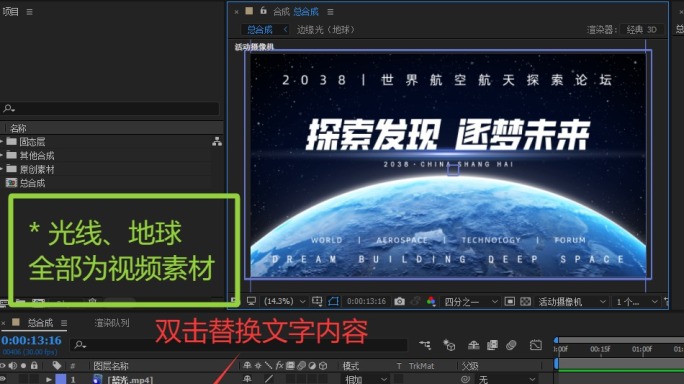This screenshot has width=684, height=384.
Task: Click the 3D layer column header icon
Action: (323, 366)
